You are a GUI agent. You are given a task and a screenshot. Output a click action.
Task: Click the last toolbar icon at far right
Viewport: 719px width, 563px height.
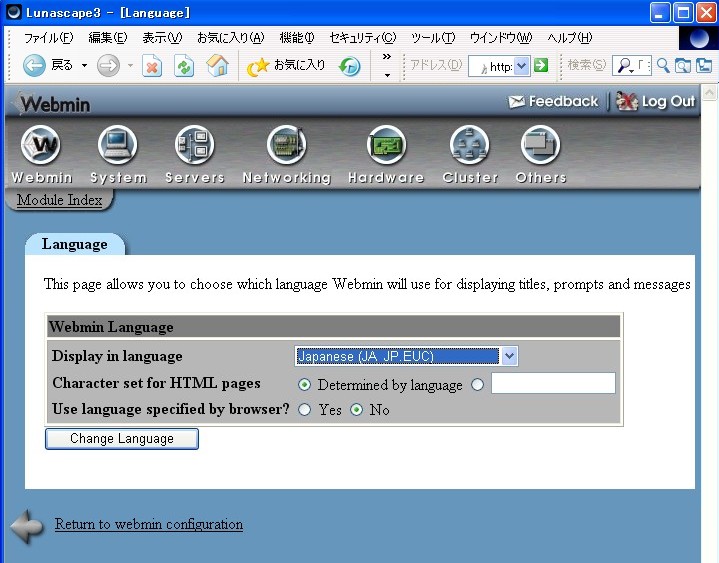(x=704, y=66)
